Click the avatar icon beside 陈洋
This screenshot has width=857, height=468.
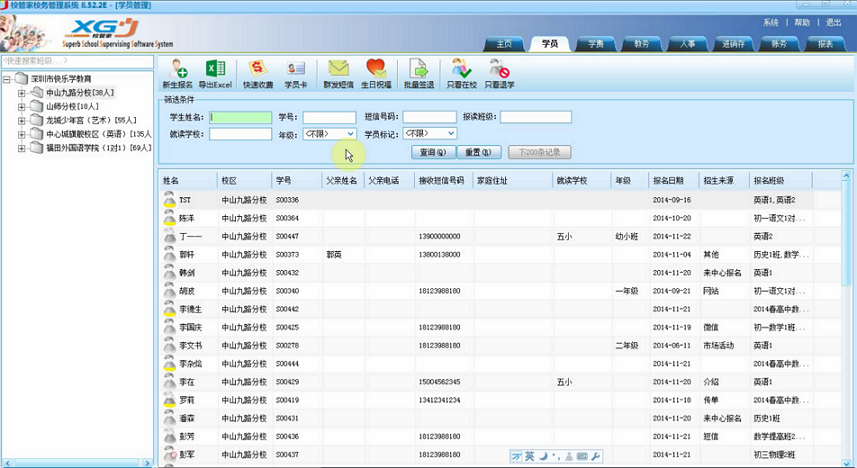coord(169,218)
